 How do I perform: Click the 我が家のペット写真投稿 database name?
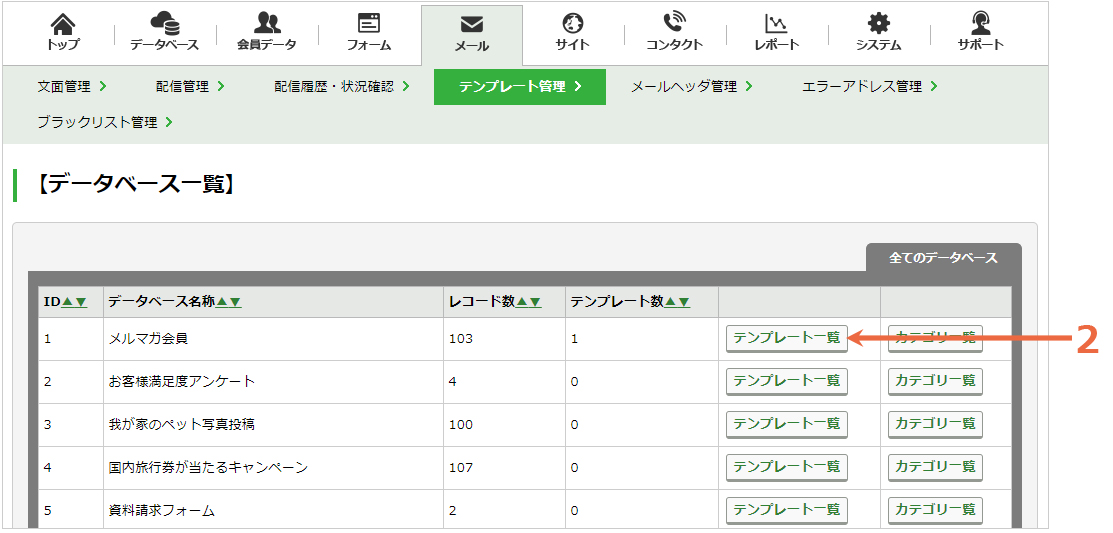(x=182, y=425)
